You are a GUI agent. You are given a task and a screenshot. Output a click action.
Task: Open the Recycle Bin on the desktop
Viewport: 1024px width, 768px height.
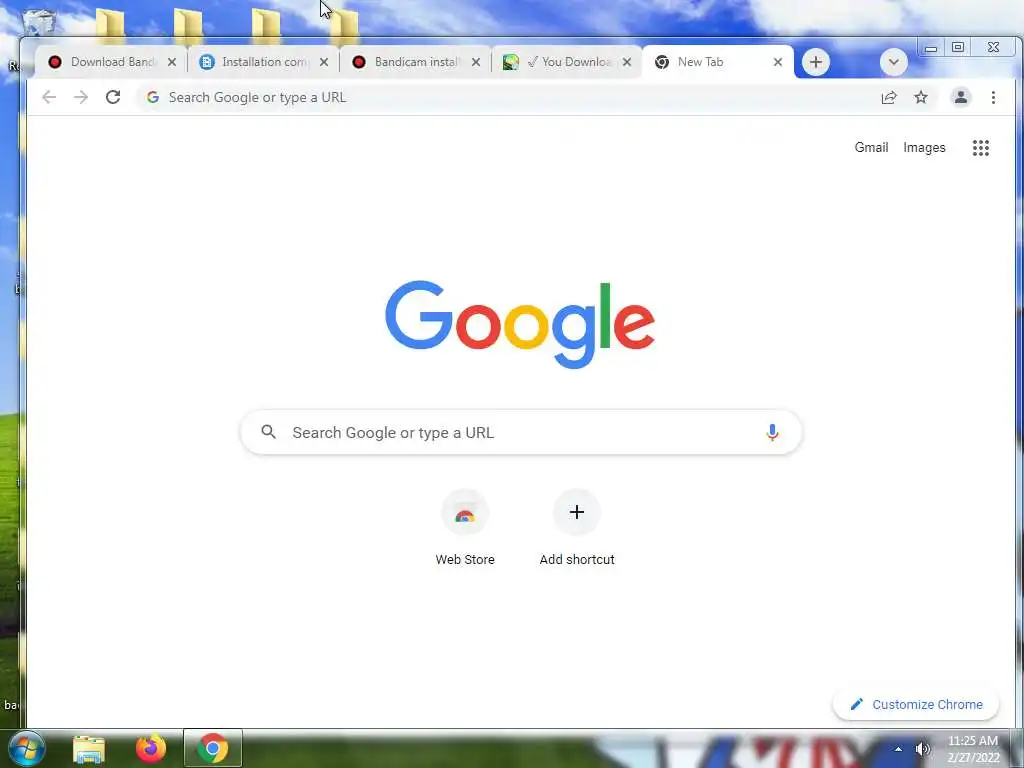[38, 21]
